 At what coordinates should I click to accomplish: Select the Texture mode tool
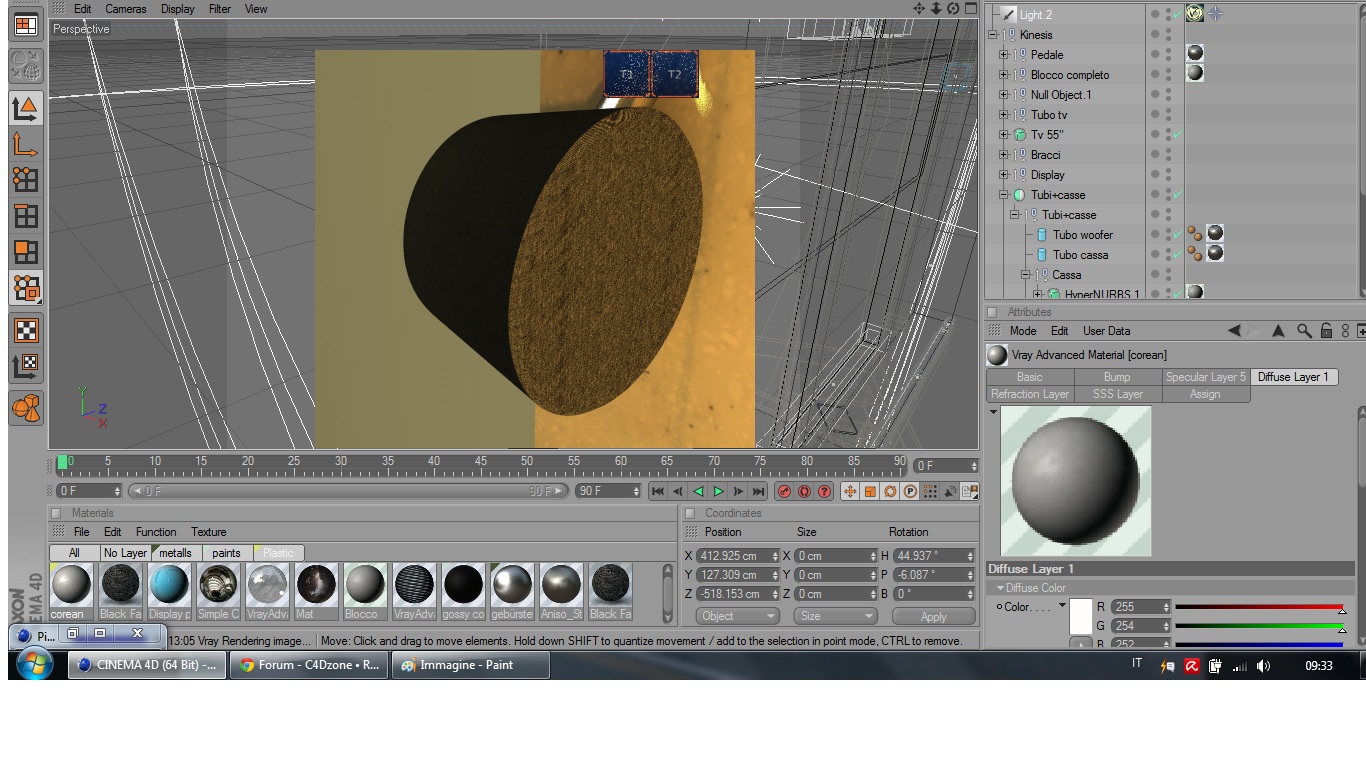coord(26,330)
